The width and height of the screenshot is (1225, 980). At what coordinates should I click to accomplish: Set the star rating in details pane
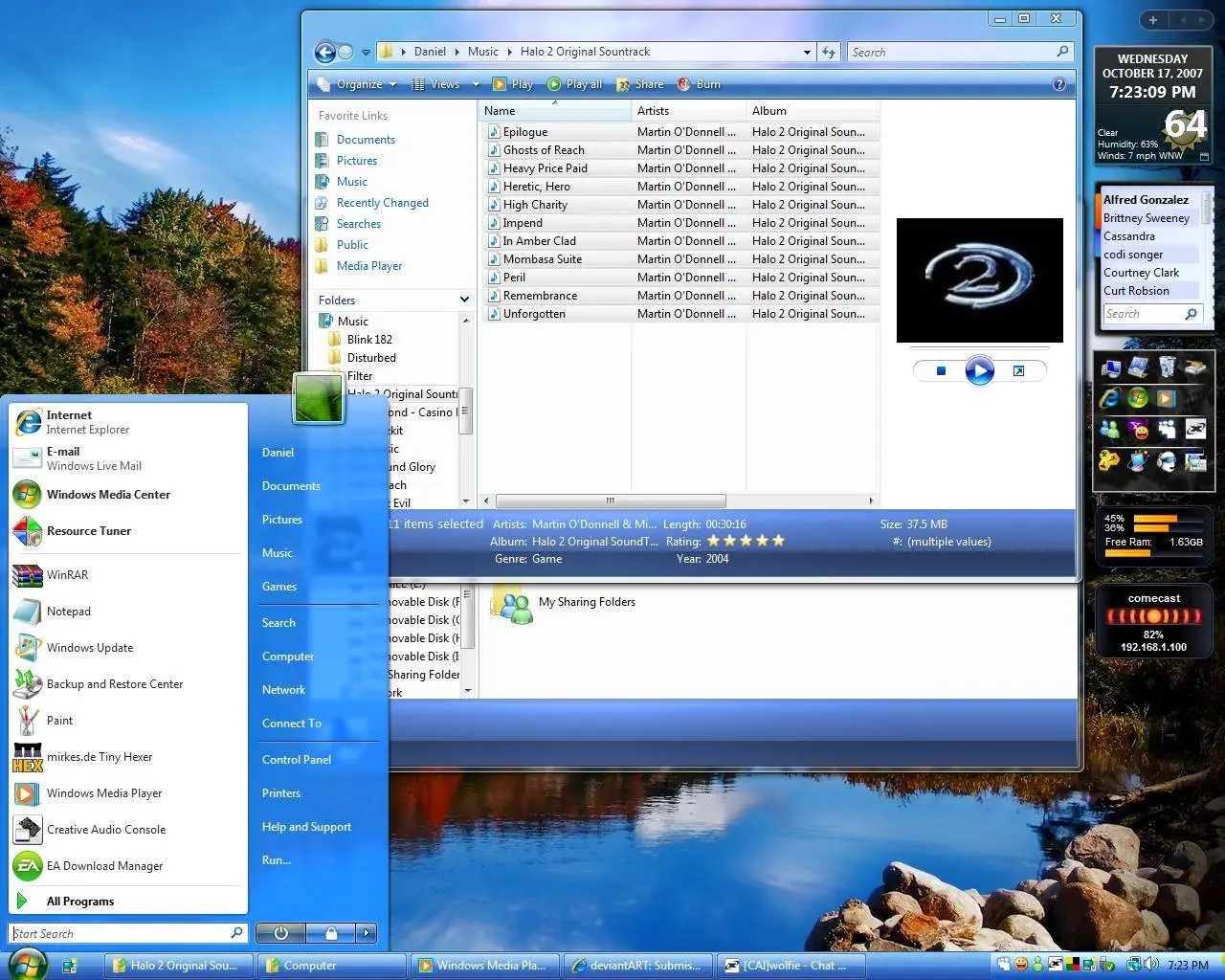[746, 541]
